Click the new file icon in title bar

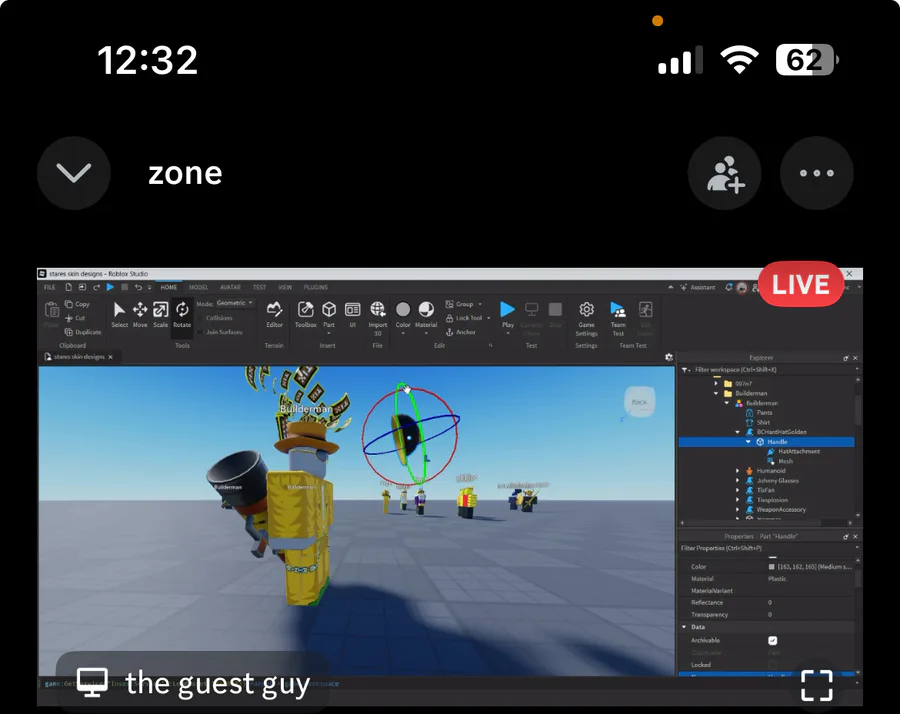coord(68,287)
